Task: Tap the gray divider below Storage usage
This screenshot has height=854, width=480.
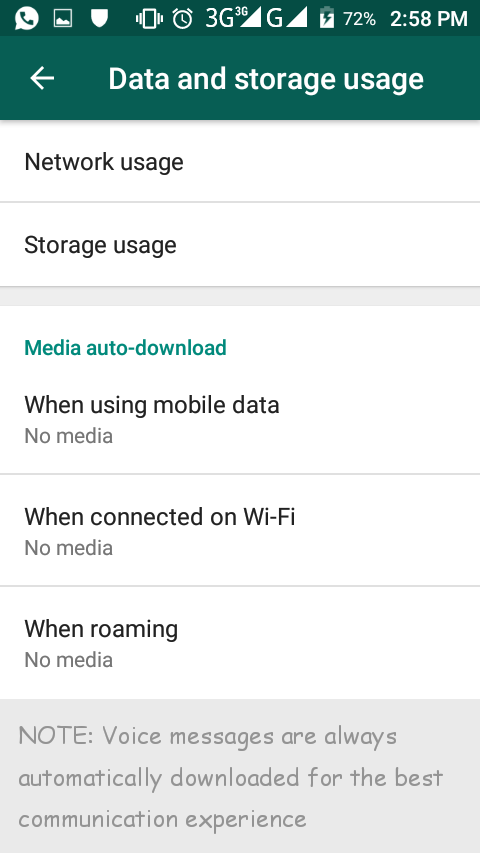Action: coord(240,296)
